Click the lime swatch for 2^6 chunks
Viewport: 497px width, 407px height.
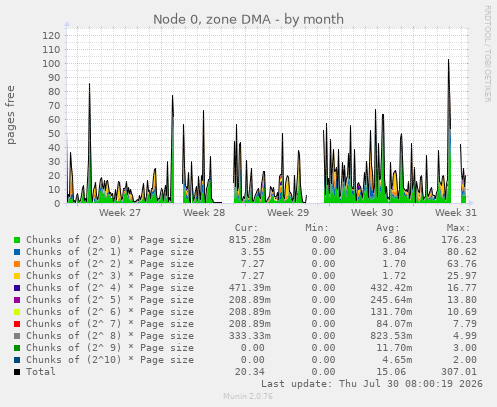[x=17, y=312]
